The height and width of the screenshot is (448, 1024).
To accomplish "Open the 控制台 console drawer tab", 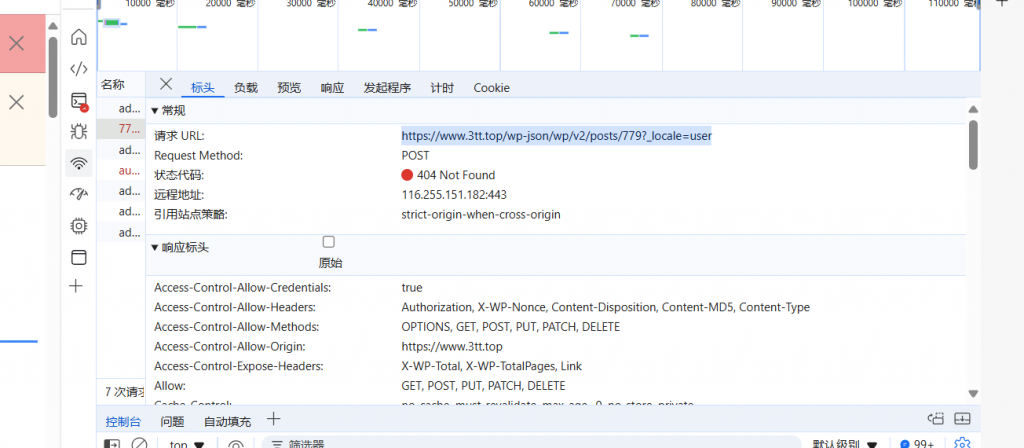I will 123,422.
